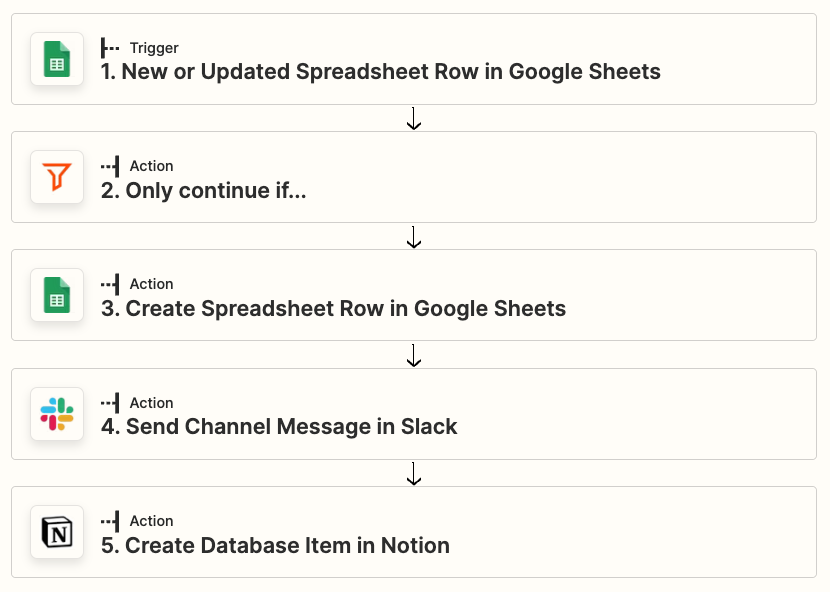The image size is (830, 592).
Task: Click action glyph above Only continue if
Action: tap(110, 166)
